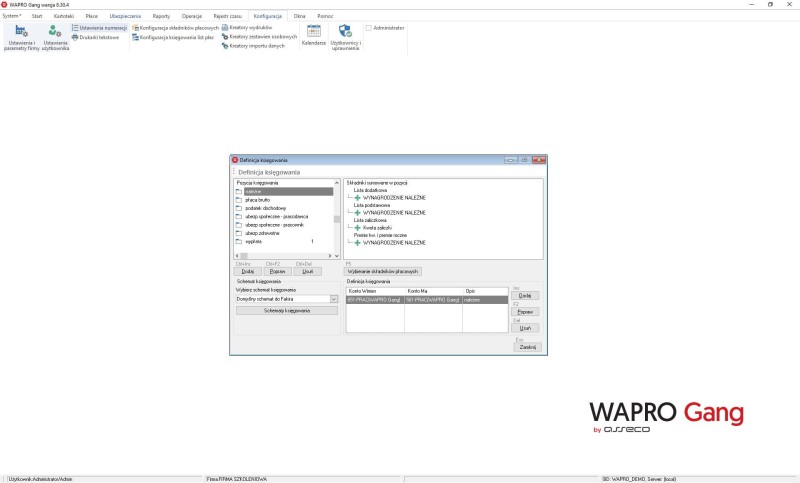Maximize the Definicja księgowania dialog
800x483 pixels.
(524, 160)
